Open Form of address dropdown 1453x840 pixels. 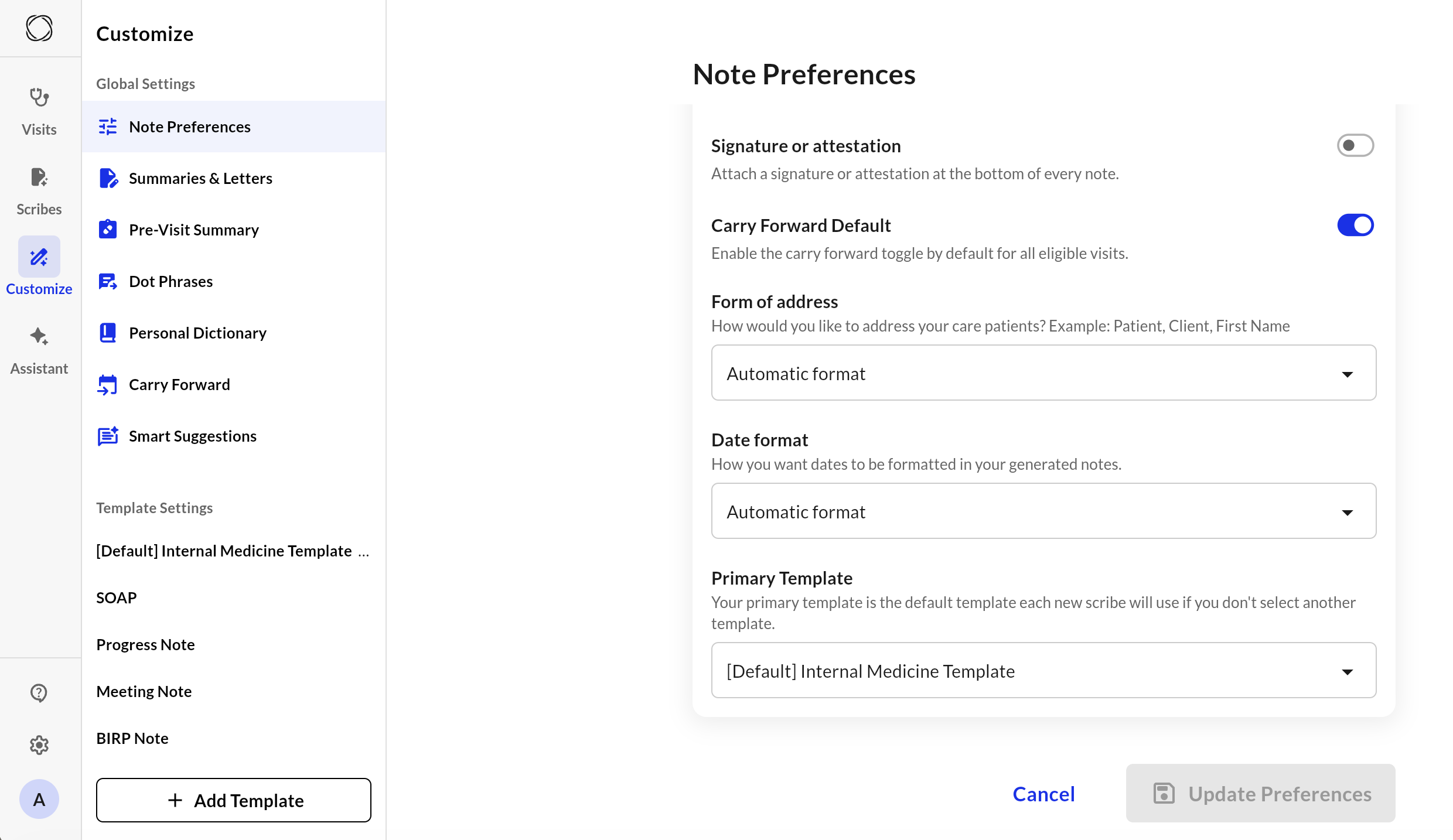tap(1043, 373)
